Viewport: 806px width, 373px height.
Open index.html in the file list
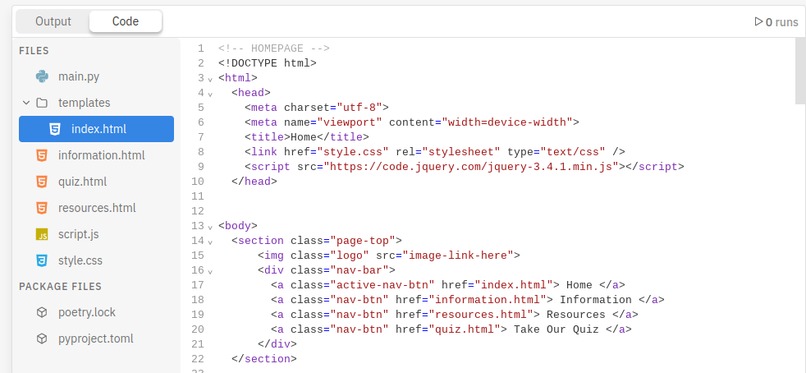point(96,129)
